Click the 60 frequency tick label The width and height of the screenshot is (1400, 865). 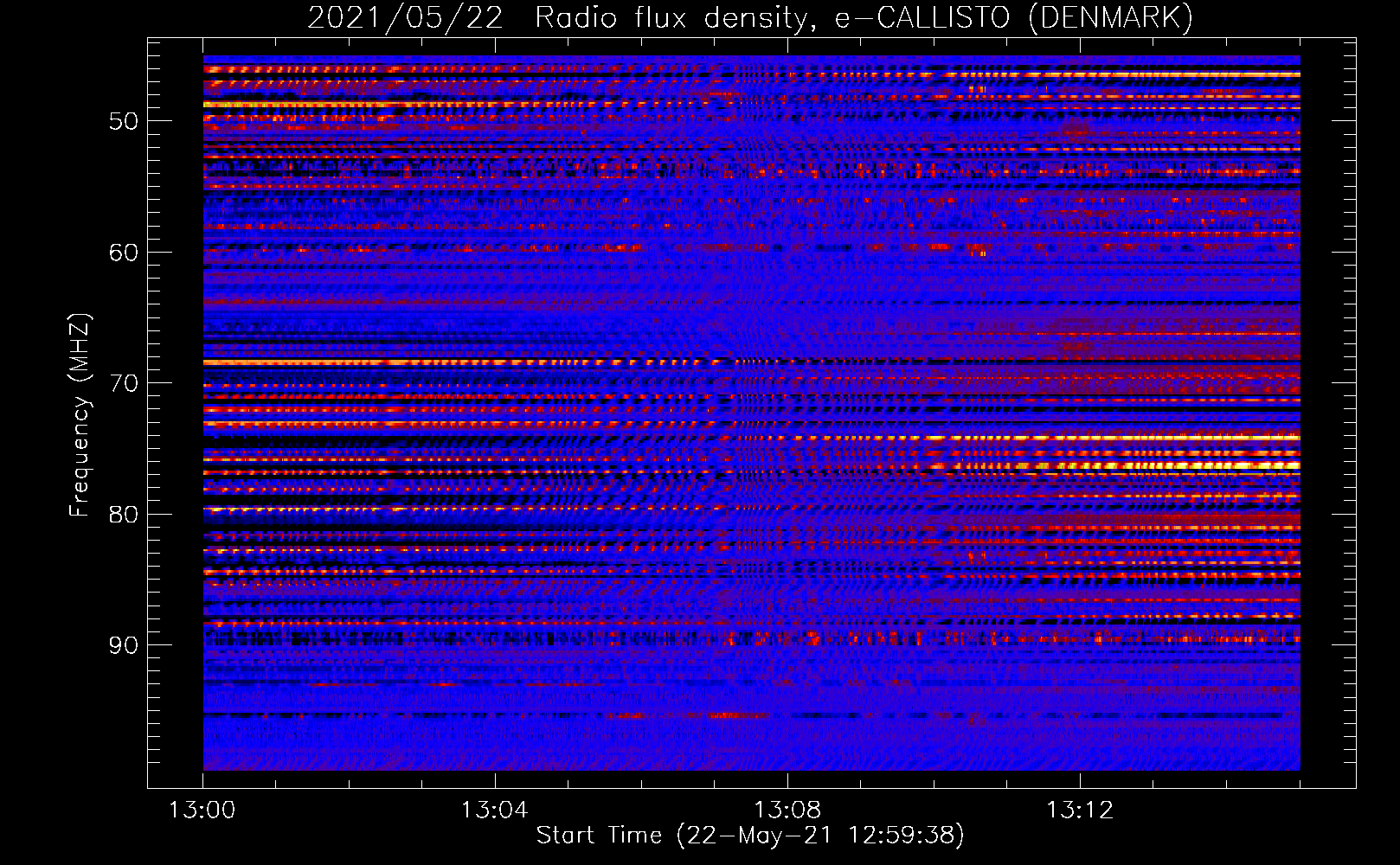click(x=124, y=253)
